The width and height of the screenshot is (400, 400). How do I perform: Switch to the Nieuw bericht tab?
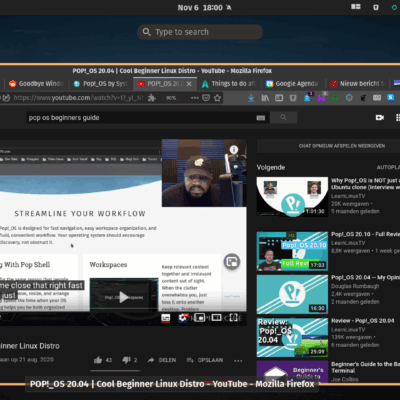357,84
